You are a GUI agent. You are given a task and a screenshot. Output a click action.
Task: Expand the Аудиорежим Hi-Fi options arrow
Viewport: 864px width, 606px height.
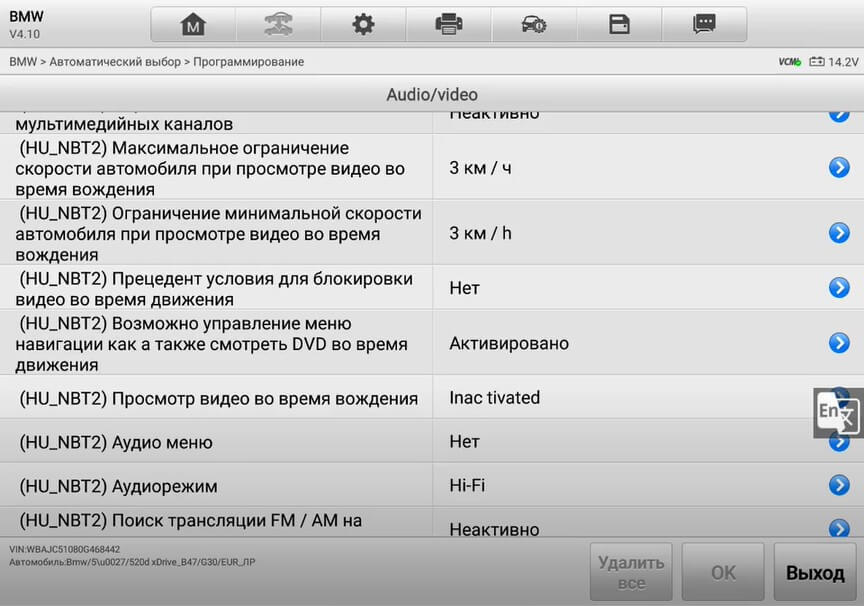[839, 485]
